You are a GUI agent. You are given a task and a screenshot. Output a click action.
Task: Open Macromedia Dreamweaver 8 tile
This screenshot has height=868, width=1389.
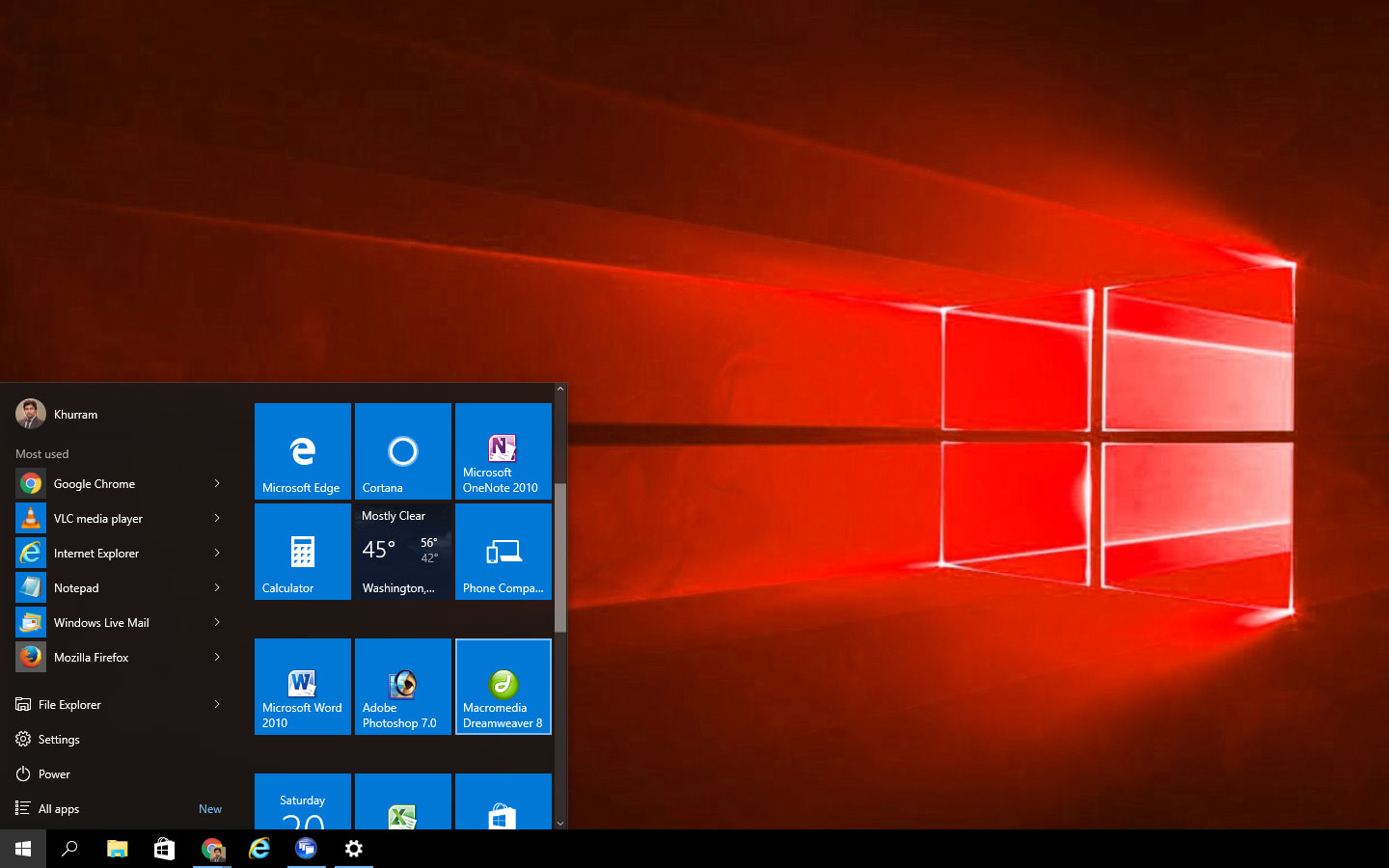503,687
